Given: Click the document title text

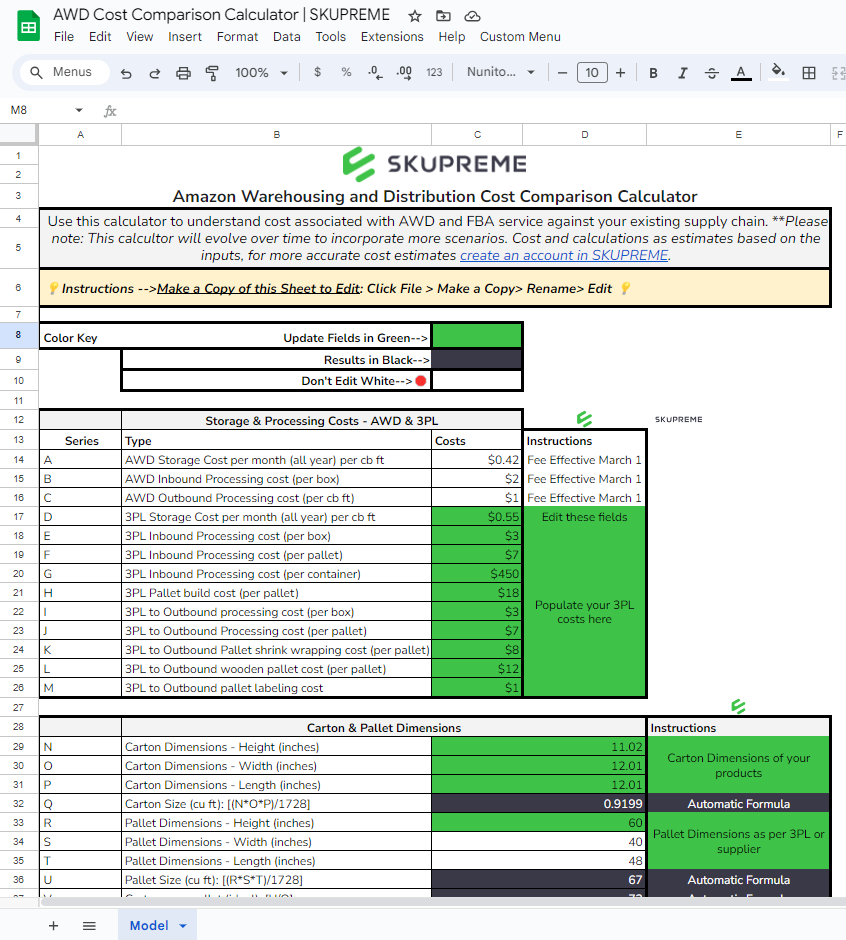Looking at the screenshot, I should point(221,14).
